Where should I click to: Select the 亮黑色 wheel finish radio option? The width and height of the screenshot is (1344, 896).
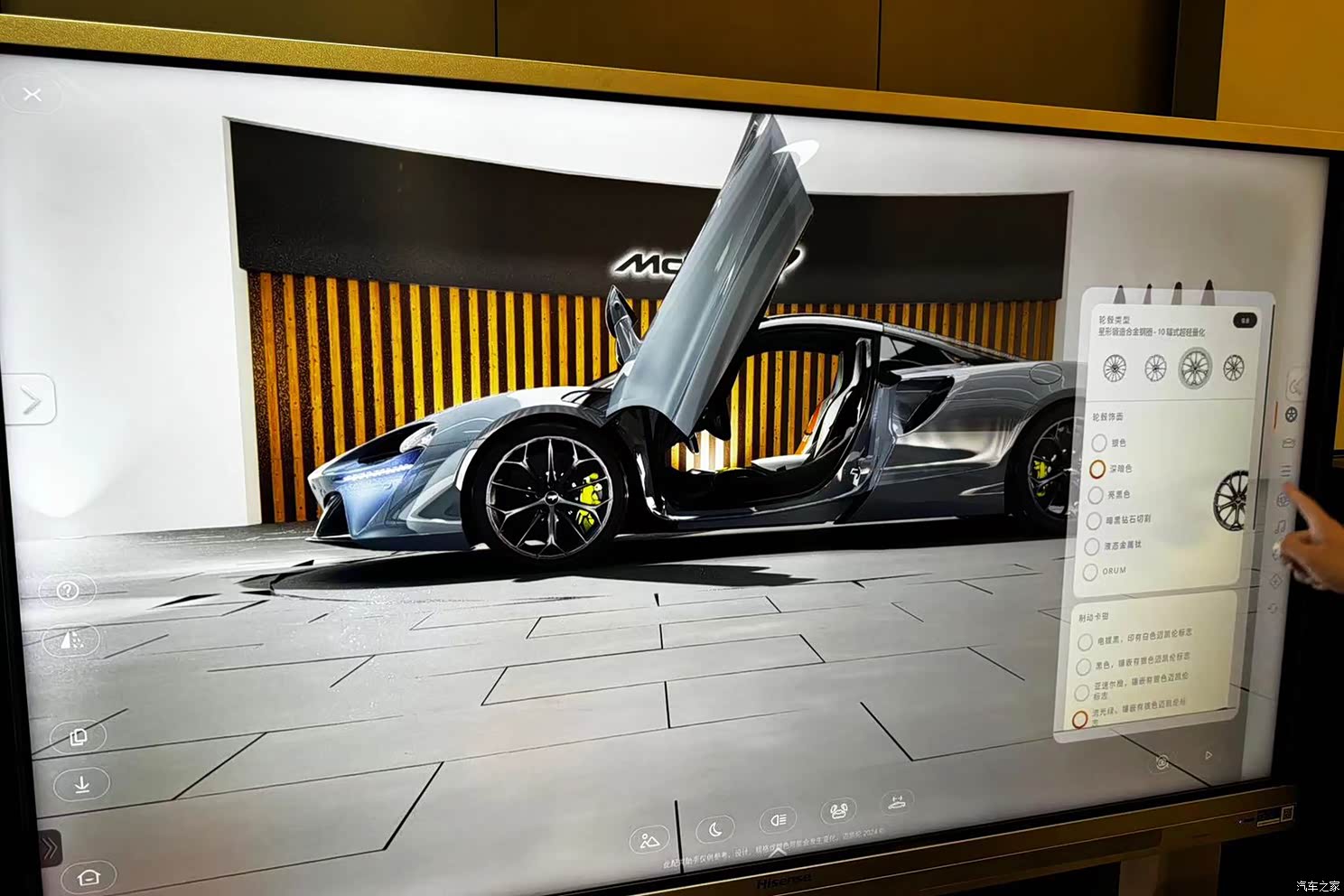click(x=1096, y=495)
